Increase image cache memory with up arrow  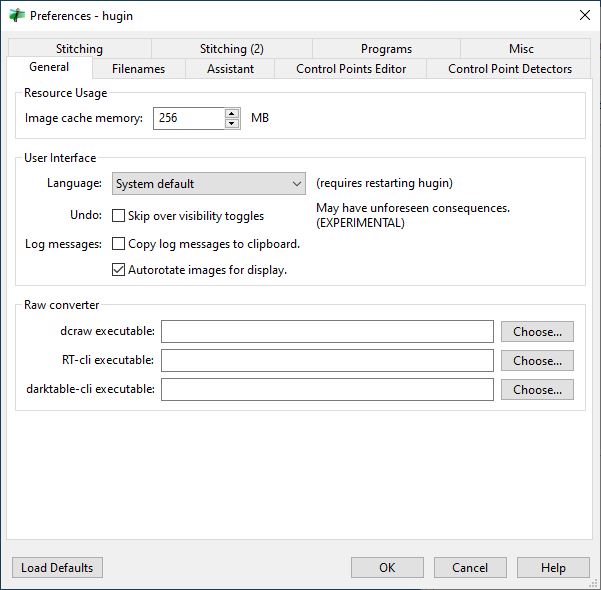point(232,113)
